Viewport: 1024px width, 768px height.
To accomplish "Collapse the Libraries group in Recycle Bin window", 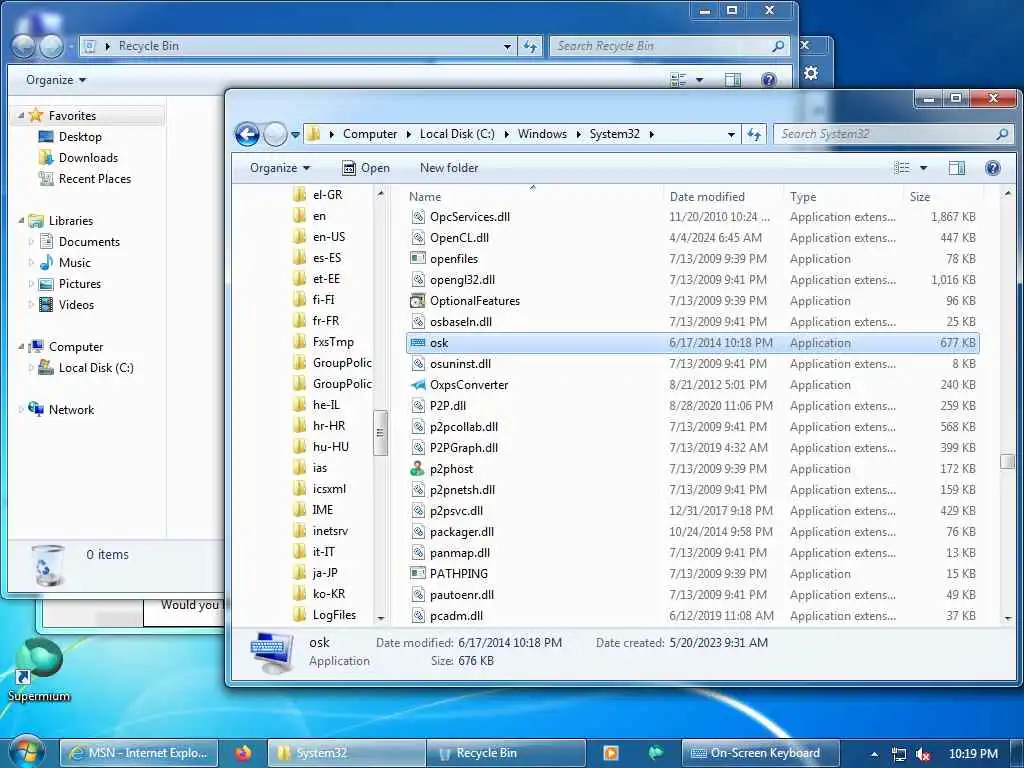I will click(21, 221).
